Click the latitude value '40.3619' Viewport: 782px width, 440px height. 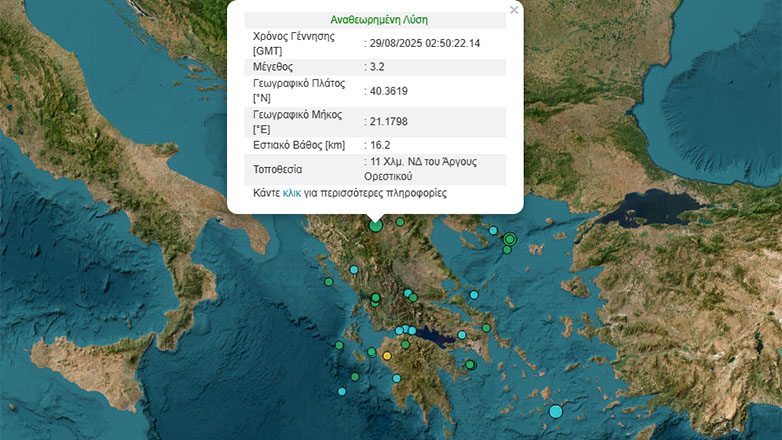coord(389,91)
